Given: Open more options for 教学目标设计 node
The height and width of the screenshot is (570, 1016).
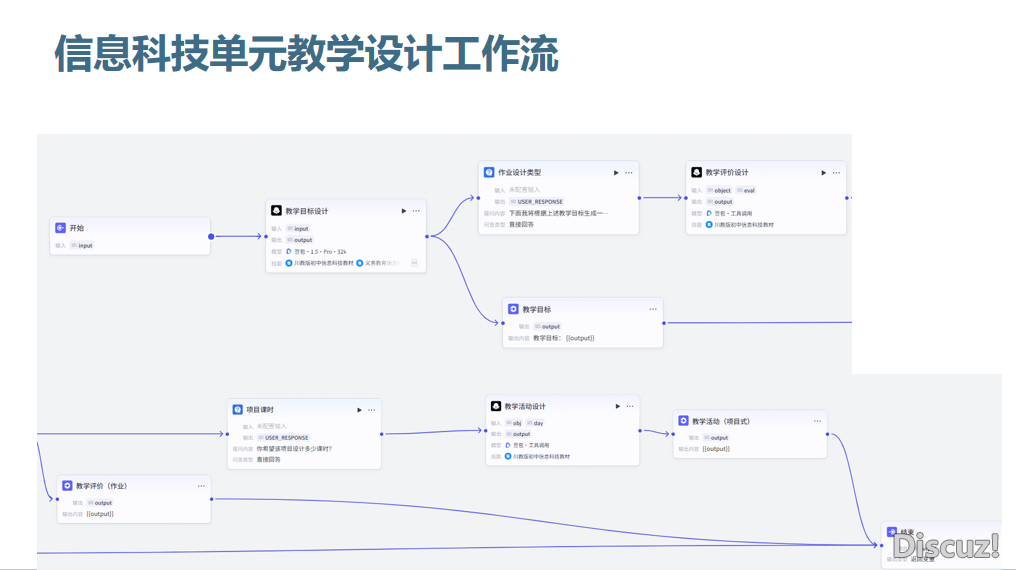Looking at the screenshot, I should coord(417,211).
